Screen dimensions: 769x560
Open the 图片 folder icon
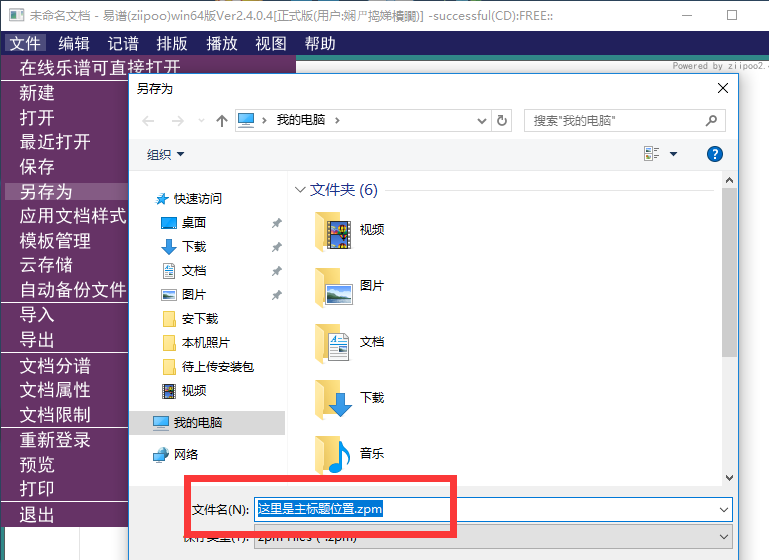333,287
